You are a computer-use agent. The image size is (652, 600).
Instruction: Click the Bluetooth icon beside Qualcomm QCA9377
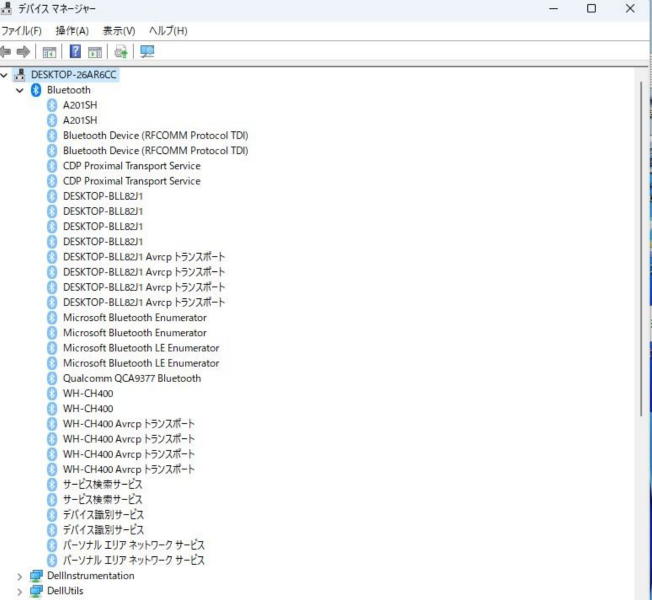[x=52, y=378]
